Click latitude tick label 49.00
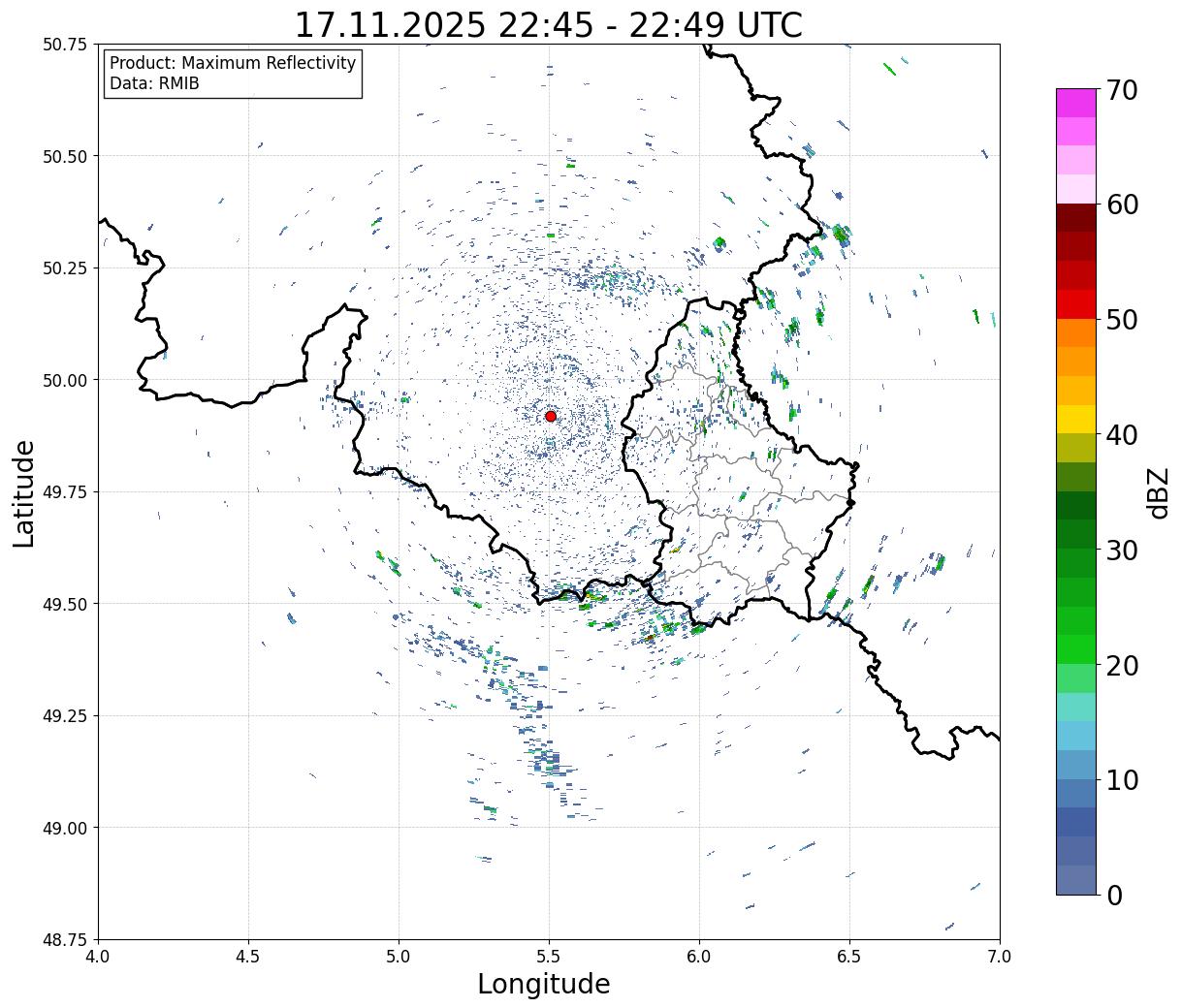Screen dimensions: 1182x1008 click(x=65, y=828)
